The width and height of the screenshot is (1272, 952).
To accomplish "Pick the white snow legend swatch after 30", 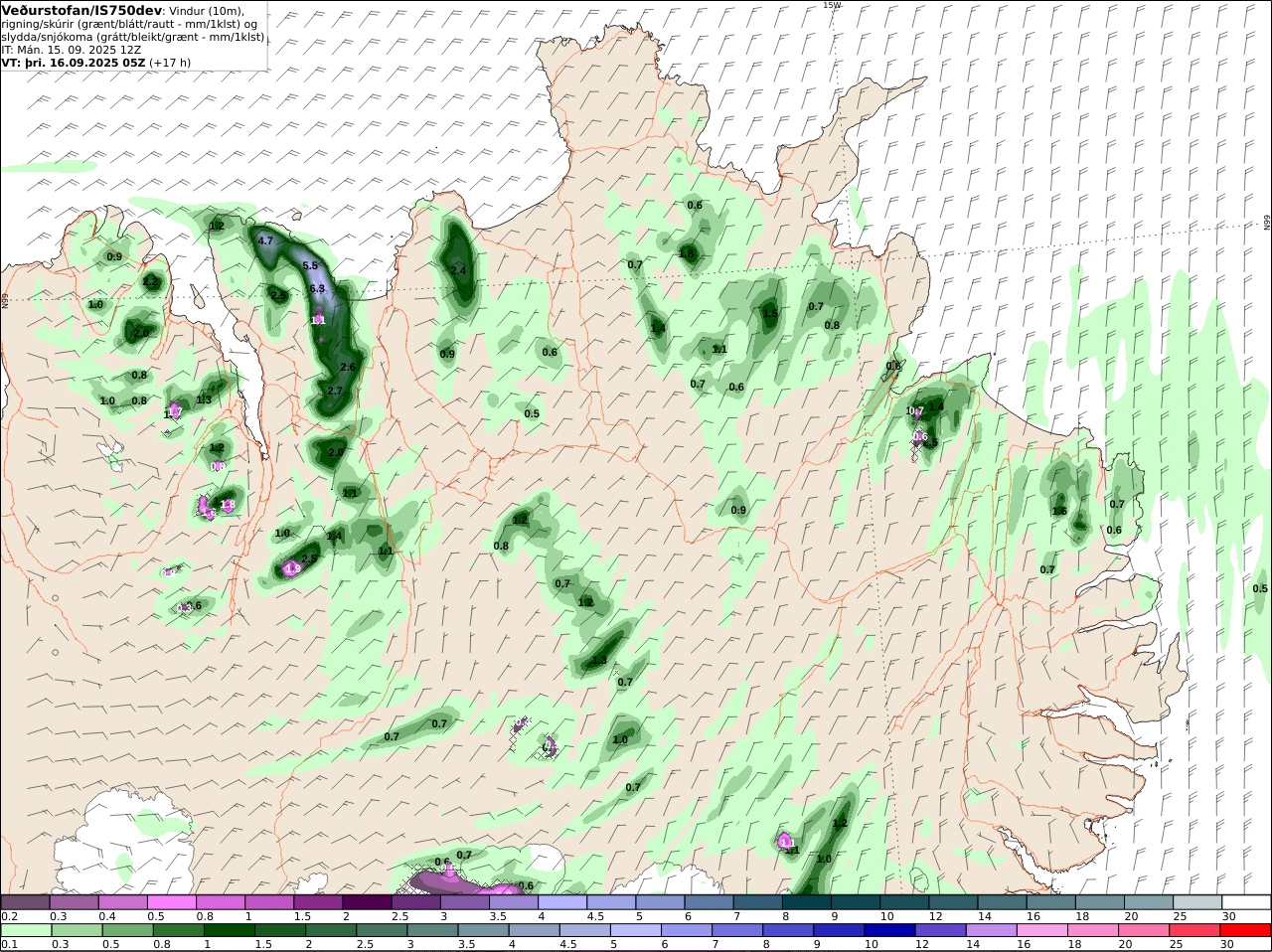I will pos(1246,902).
